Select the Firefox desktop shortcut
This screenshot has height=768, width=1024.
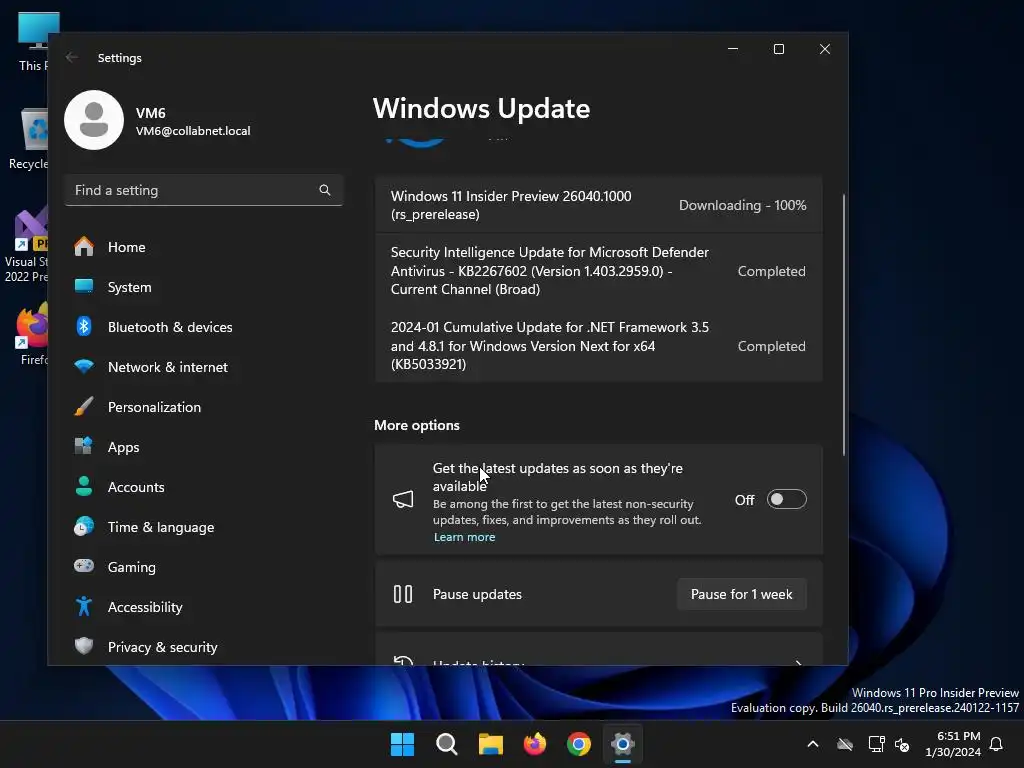[x=33, y=334]
